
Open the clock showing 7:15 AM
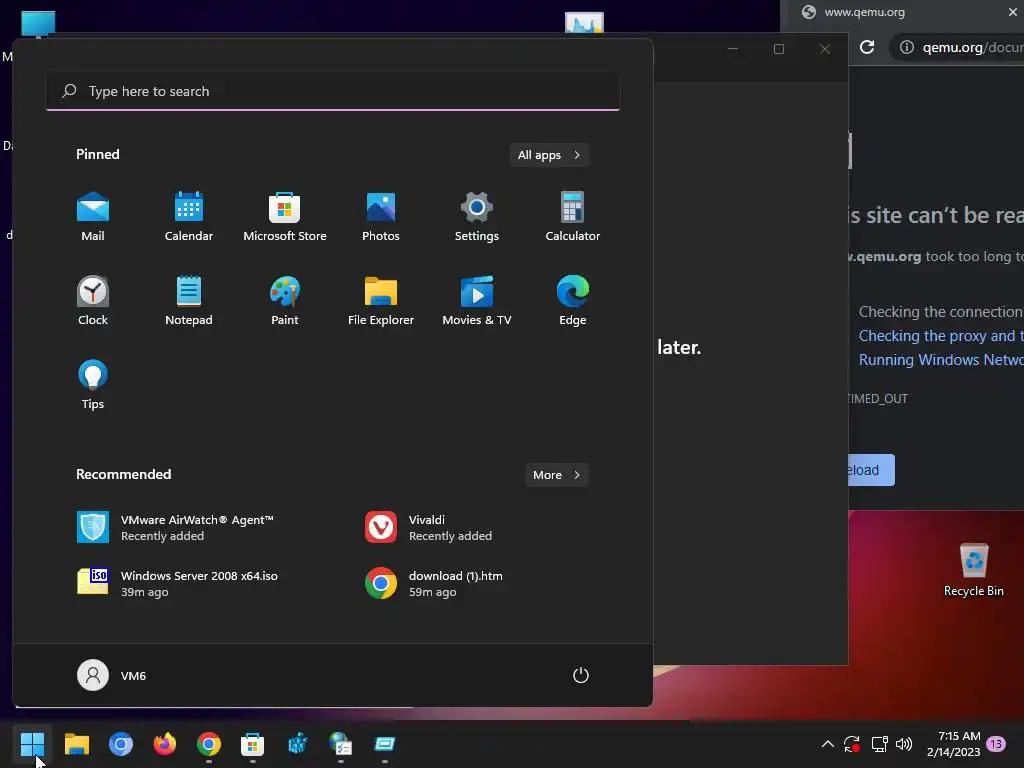(x=954, y=744)
